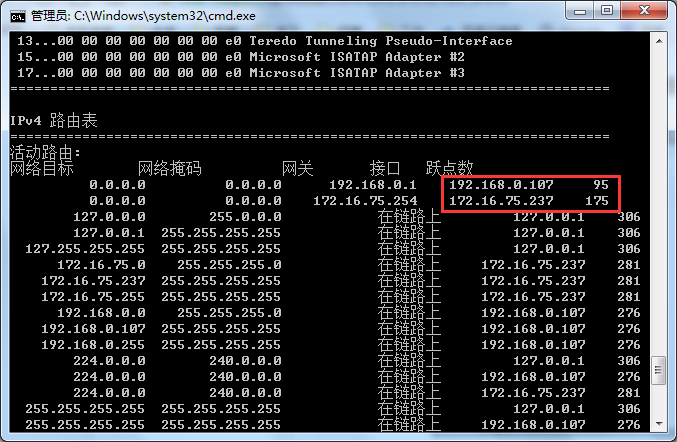Click the metric value 95
Image resolution: width=677 pixels, height=442 pixels.
tap(601, 185)
